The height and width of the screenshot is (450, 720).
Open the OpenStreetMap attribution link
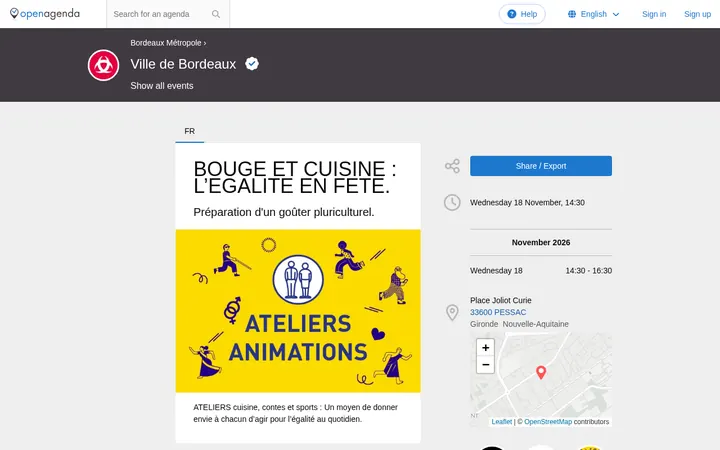(x=548, y=422)
